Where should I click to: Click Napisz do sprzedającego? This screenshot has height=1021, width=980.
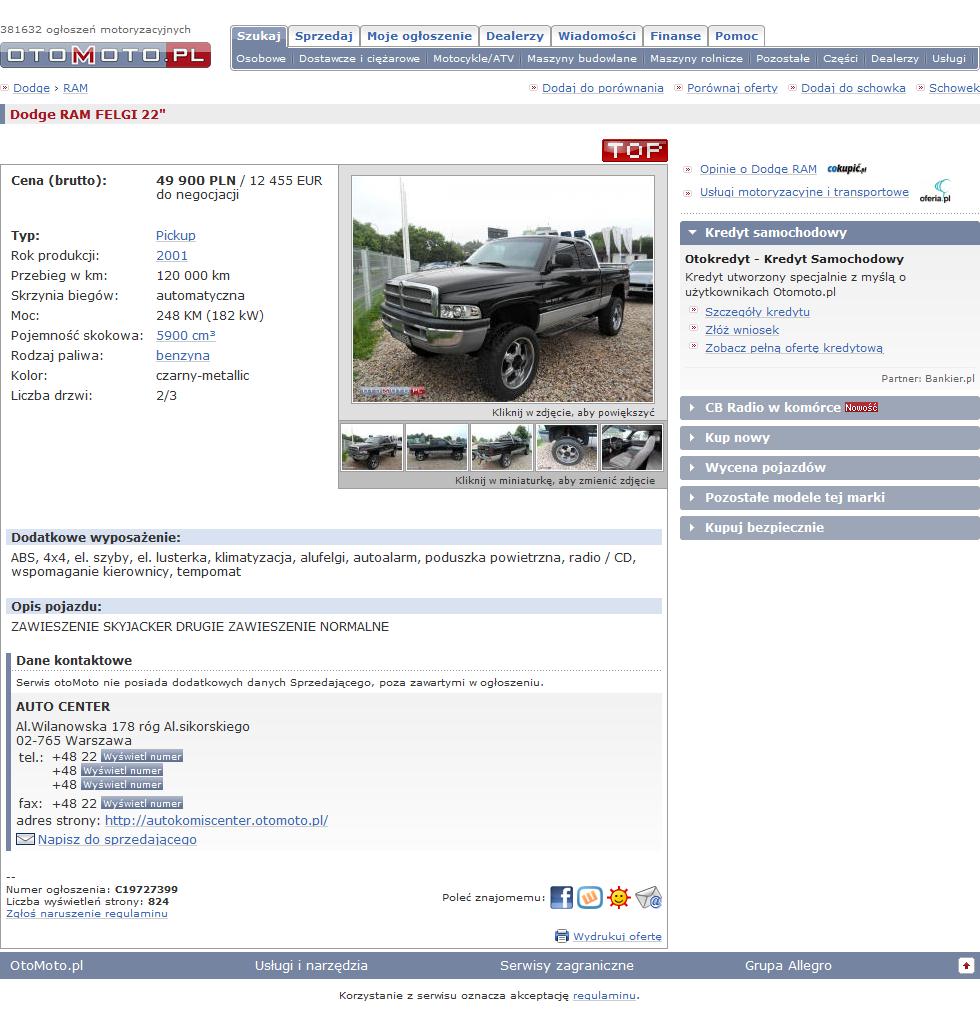pos(117,839)
